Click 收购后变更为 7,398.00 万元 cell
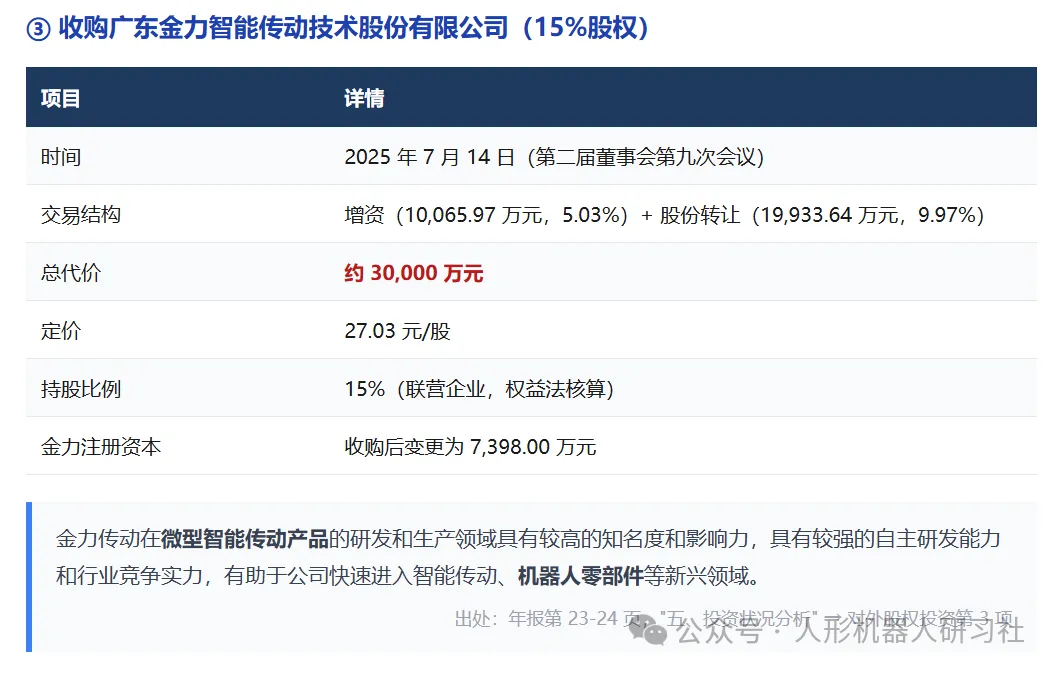This screenshot has height=673, width=1058. (x=470, y=447)
